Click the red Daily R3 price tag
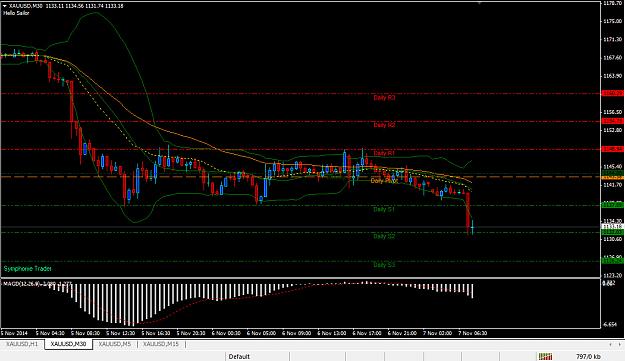 tap(612, 93)
